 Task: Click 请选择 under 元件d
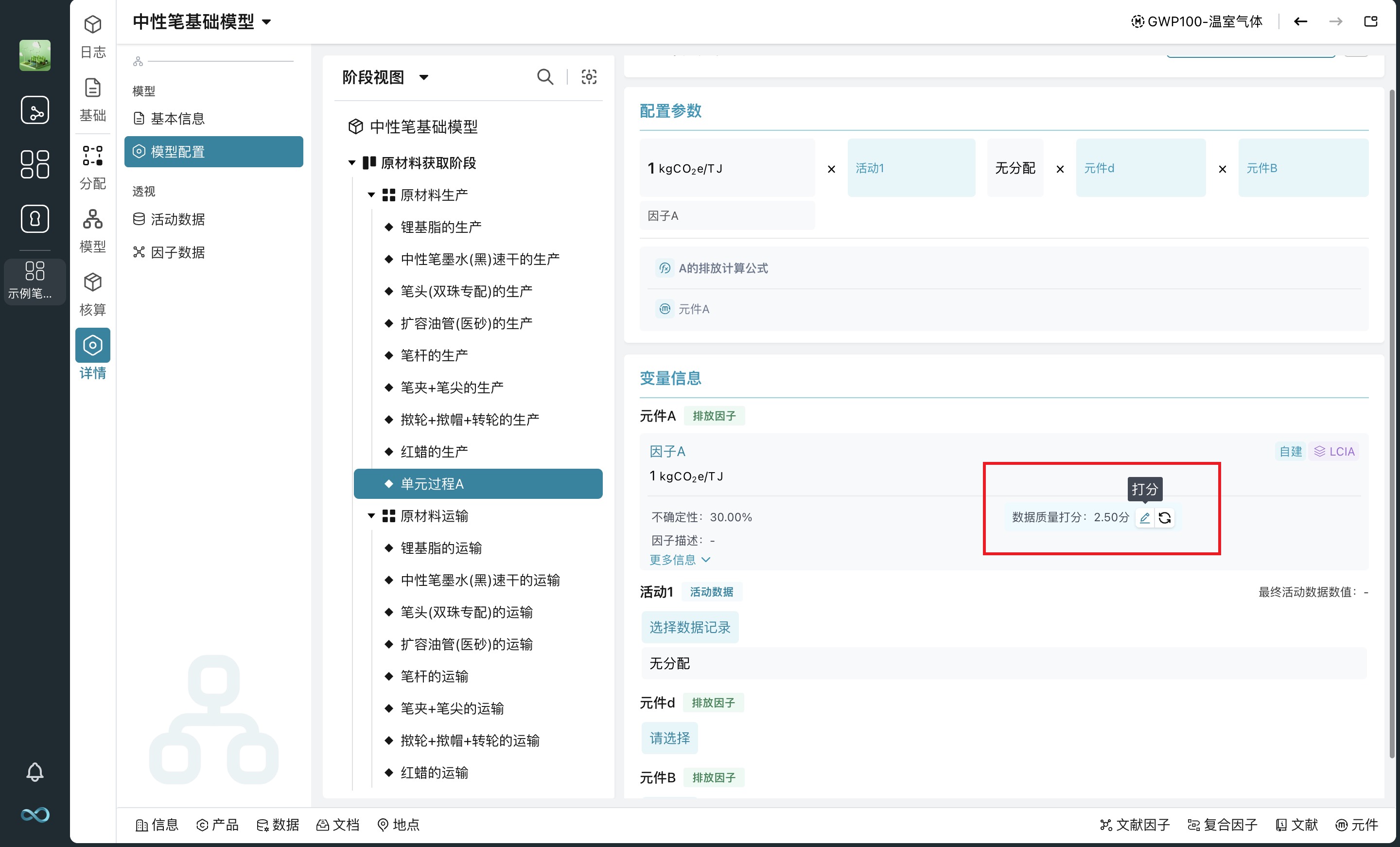point(669,738)
